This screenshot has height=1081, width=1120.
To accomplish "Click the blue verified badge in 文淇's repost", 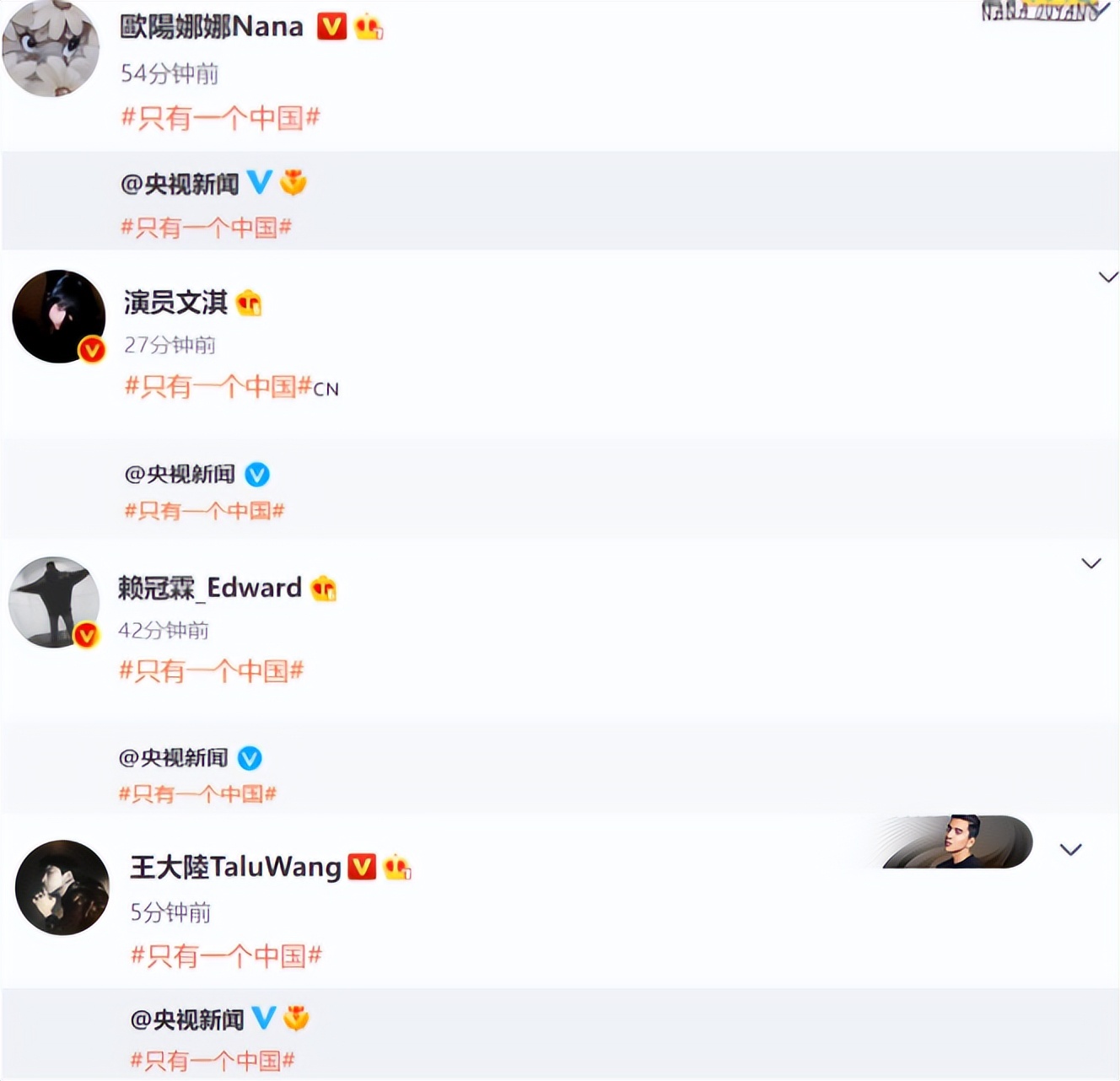I will click(x=257, y=475).
